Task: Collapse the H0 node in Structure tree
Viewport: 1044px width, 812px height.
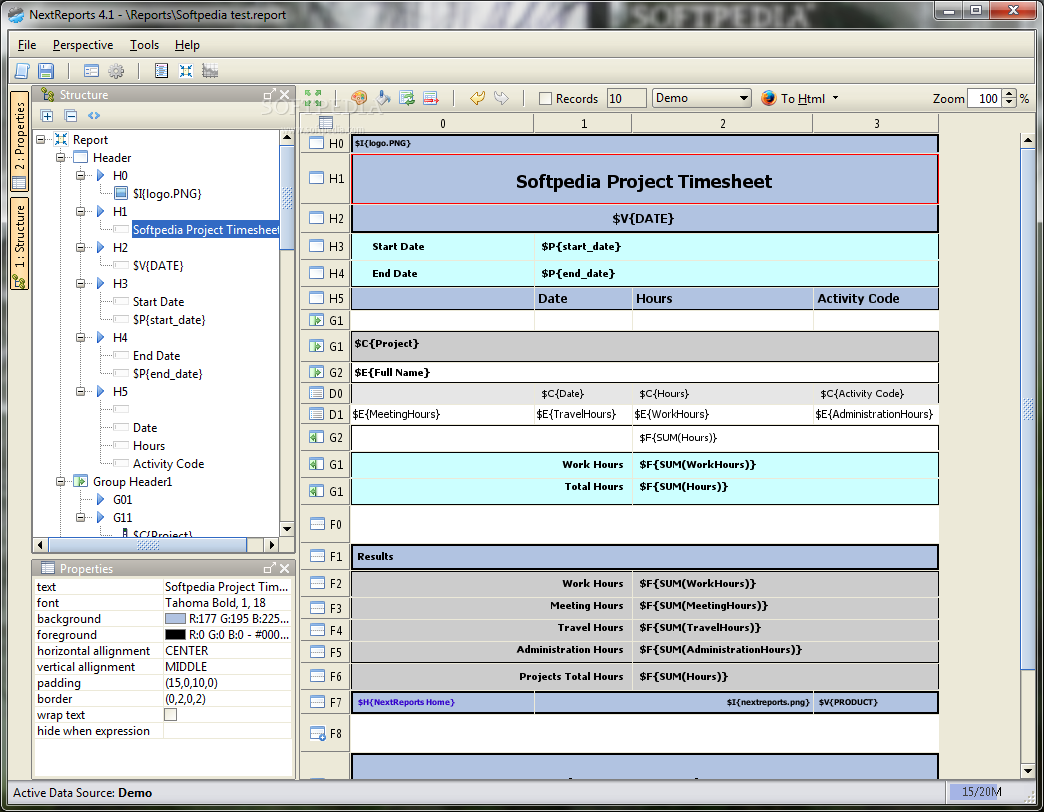Action: 81,175
